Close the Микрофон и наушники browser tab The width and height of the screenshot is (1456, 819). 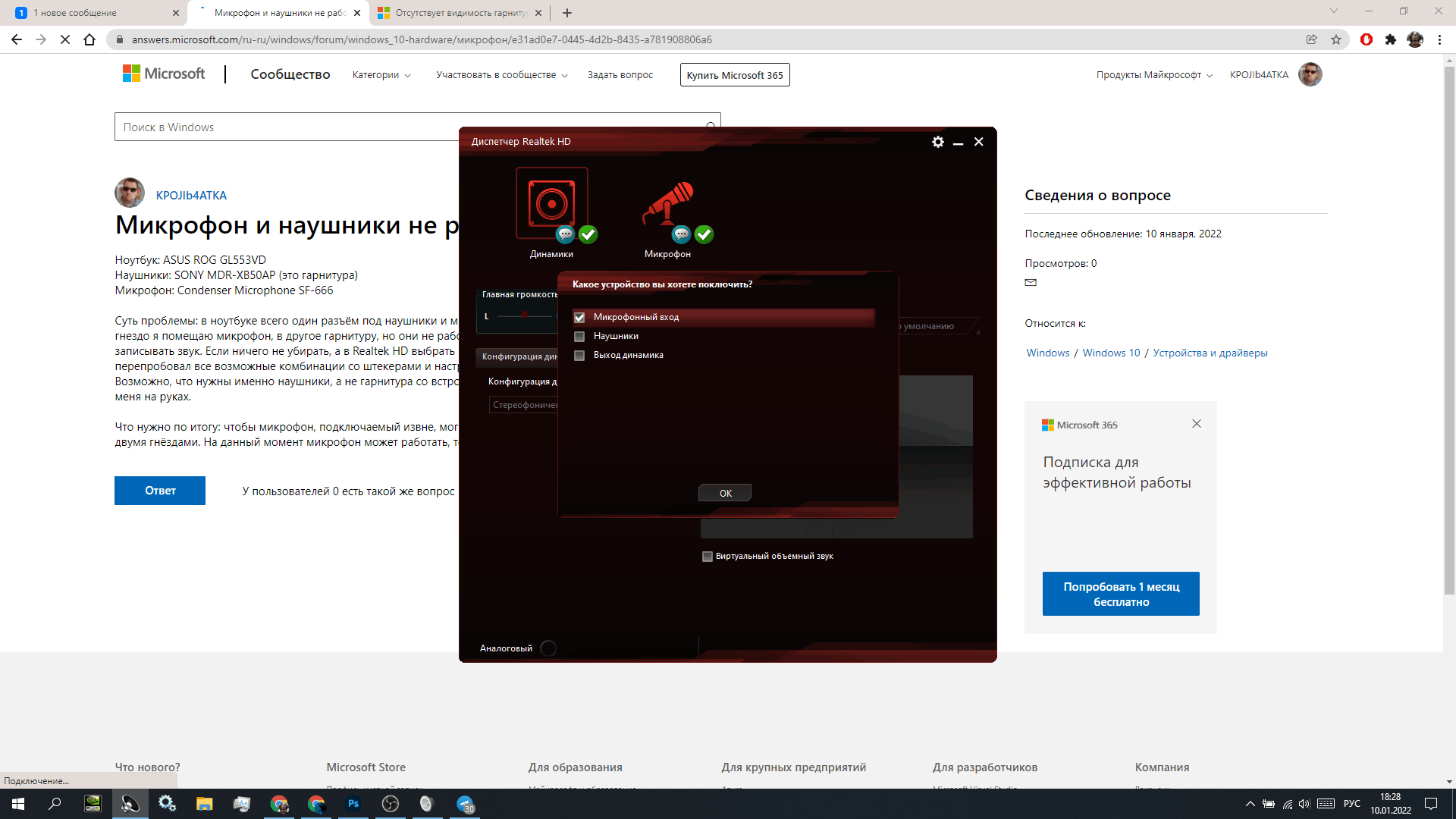click(358, 13)
